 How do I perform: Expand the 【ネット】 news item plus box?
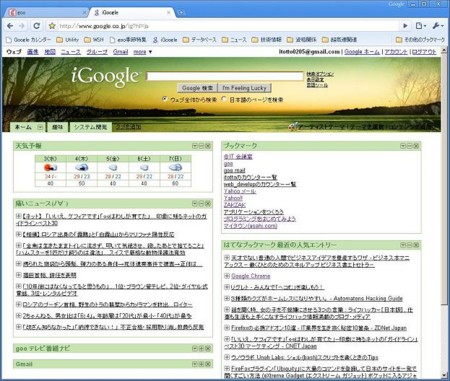(19, 216)
